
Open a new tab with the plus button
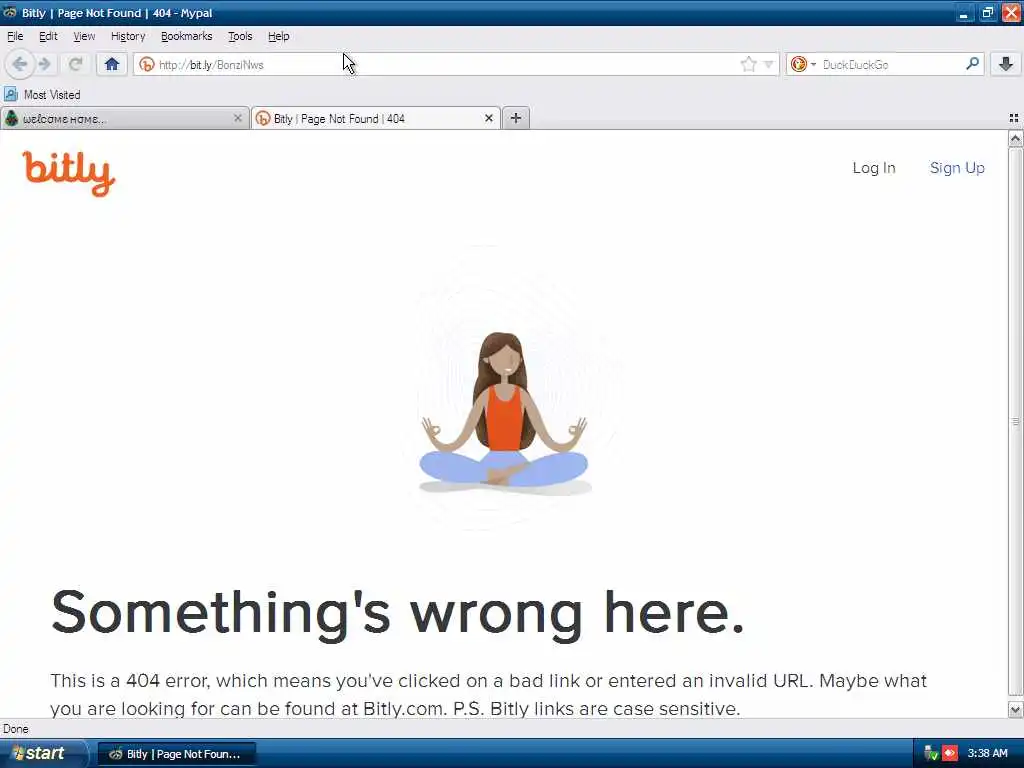(x=516, y=118)
